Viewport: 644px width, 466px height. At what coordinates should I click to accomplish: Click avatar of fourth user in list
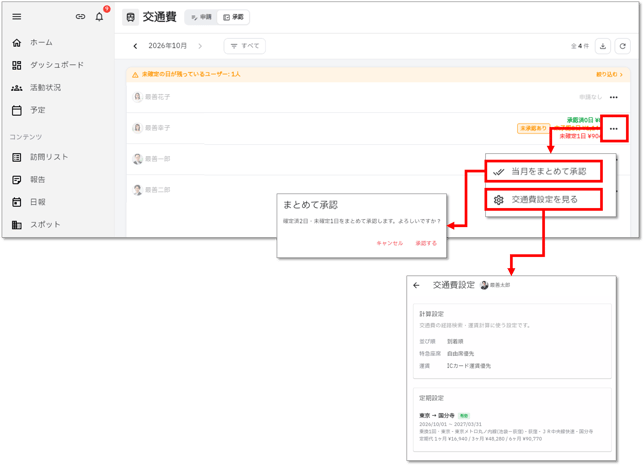pyautogui.click(x=138, y=190)
